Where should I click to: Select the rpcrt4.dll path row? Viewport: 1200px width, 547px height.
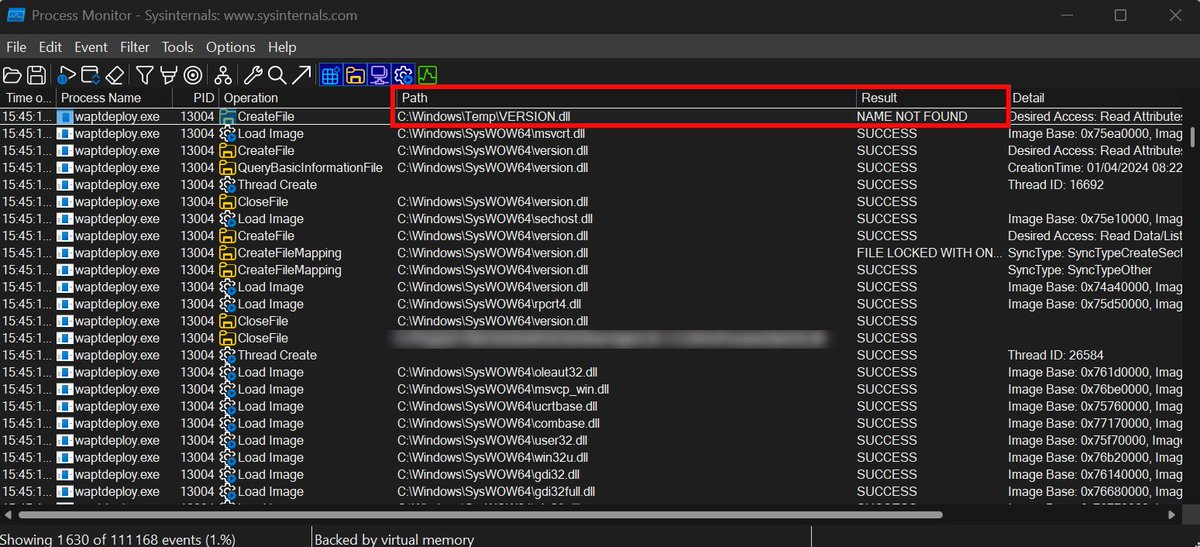pyautogui.click(x=489, y=304)
